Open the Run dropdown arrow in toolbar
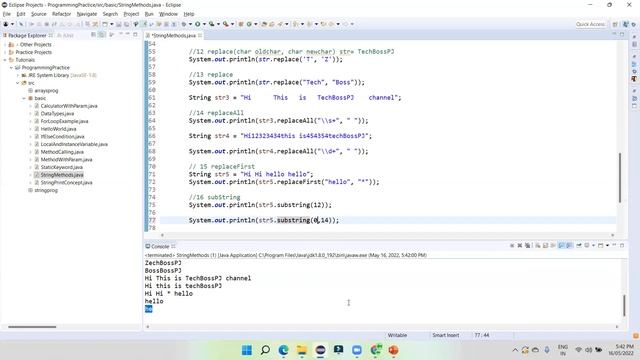Image resolution: width=640 pixels, height=360 pixels. (204, 24)
